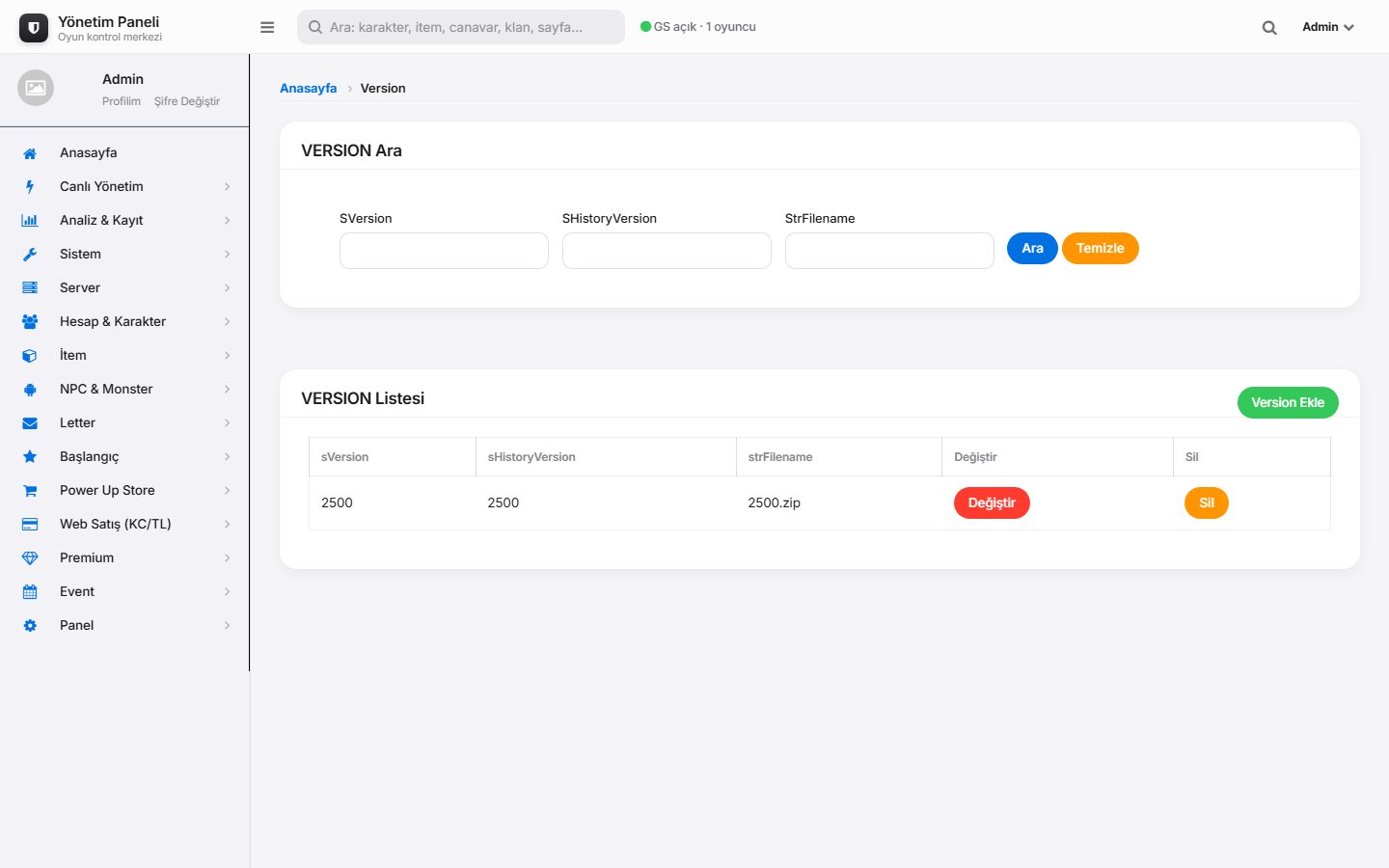Click the Premium diamond icon
Screen dimensions: 1389x868
[30, 558]
